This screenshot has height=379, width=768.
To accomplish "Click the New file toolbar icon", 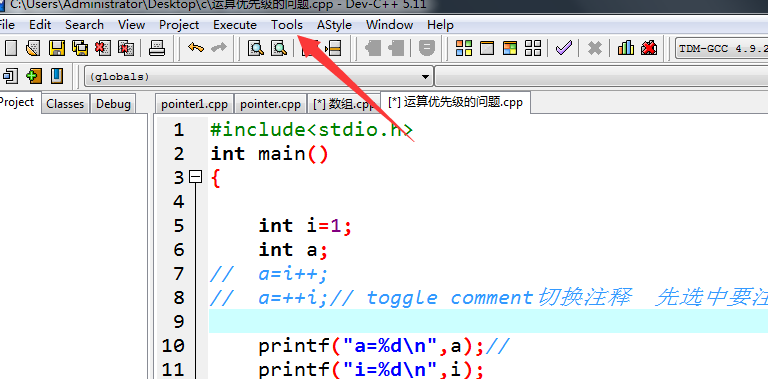I will pos(10,48).
